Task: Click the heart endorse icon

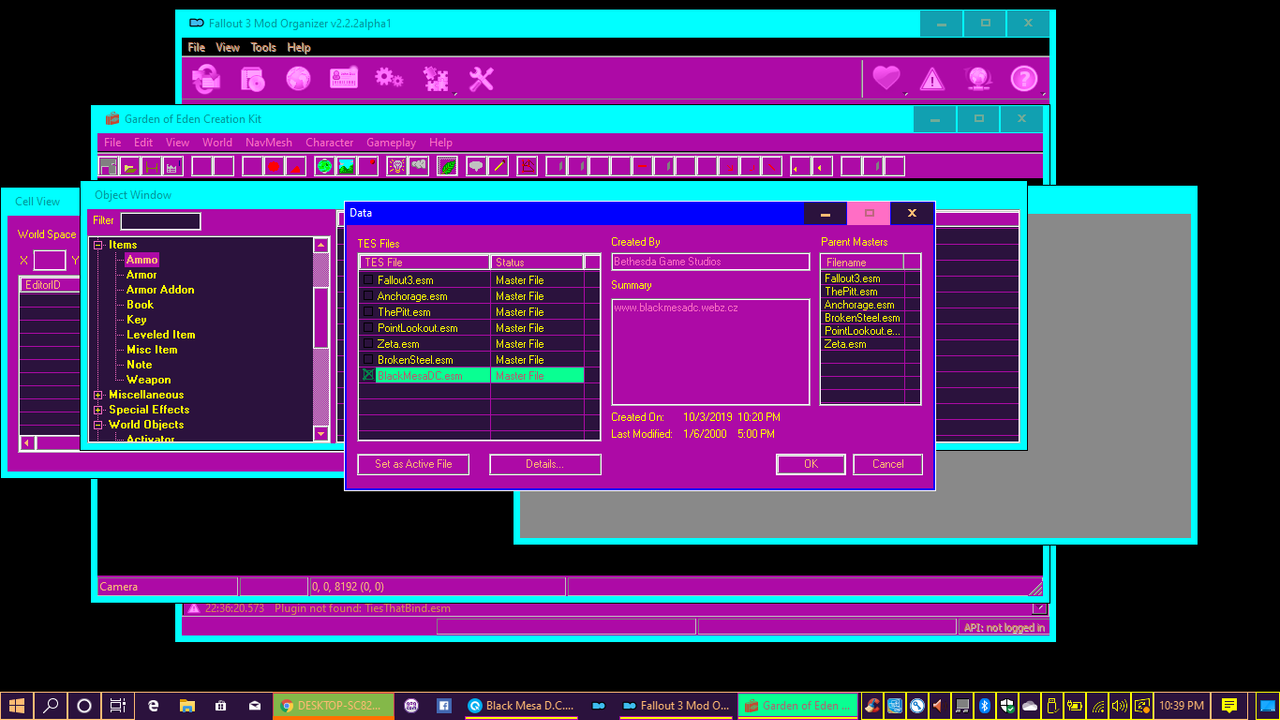Action: [x=886, y=78]
